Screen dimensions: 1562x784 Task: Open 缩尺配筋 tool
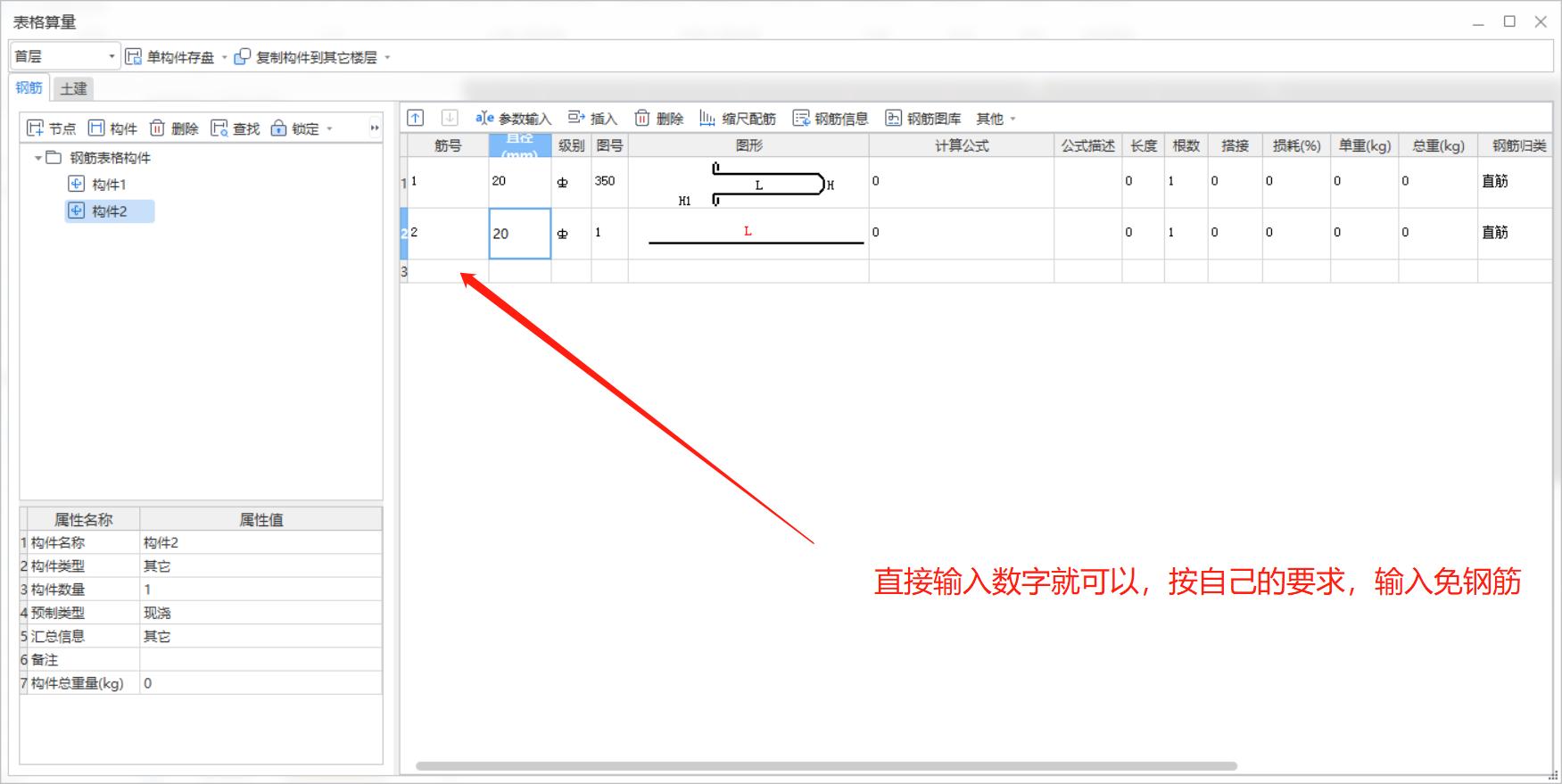click(738, 119)
